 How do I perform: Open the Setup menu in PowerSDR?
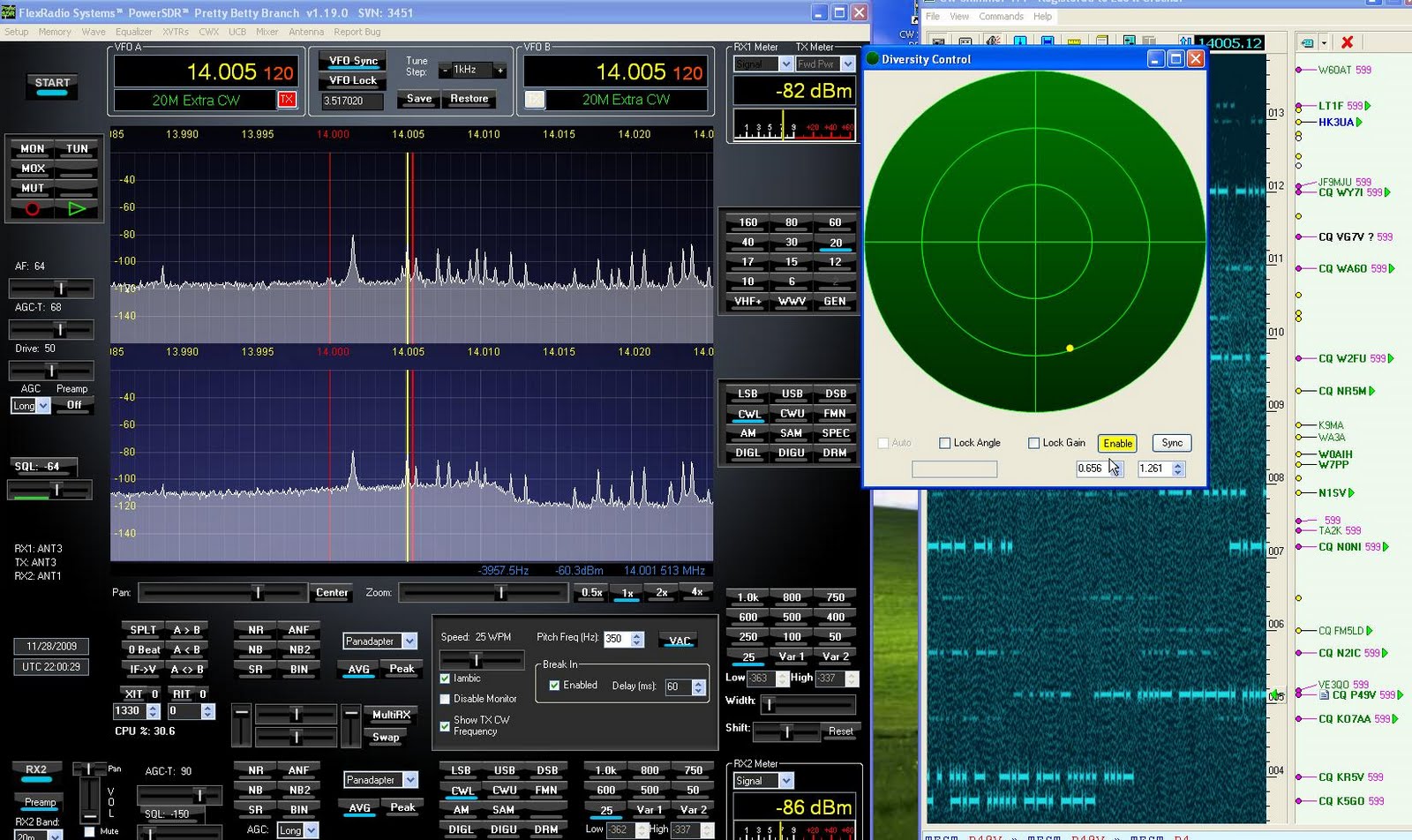[16, 32]
